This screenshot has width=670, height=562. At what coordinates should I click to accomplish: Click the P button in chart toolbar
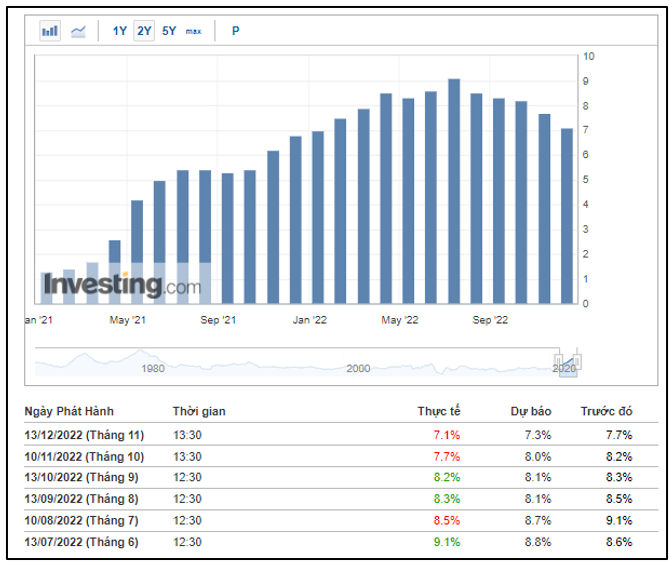(x=236, y=31)
